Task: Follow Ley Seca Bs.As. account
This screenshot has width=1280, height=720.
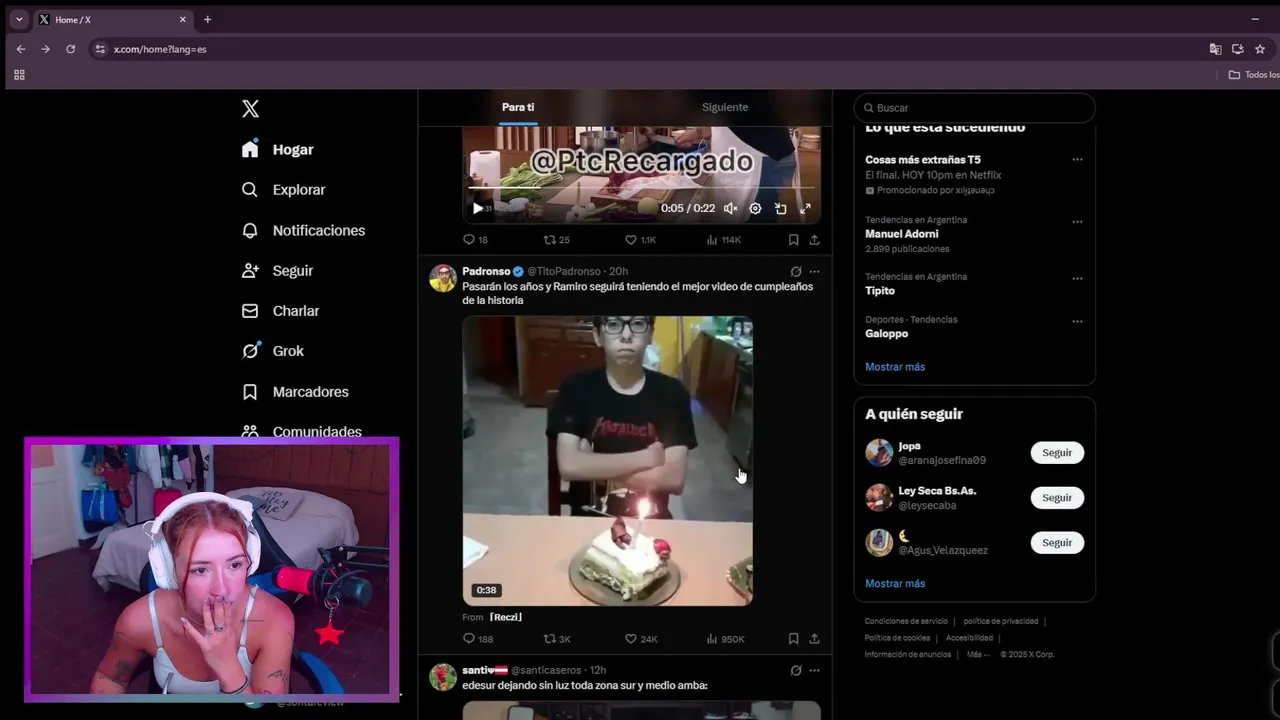Action: (x=1057, y=498)
